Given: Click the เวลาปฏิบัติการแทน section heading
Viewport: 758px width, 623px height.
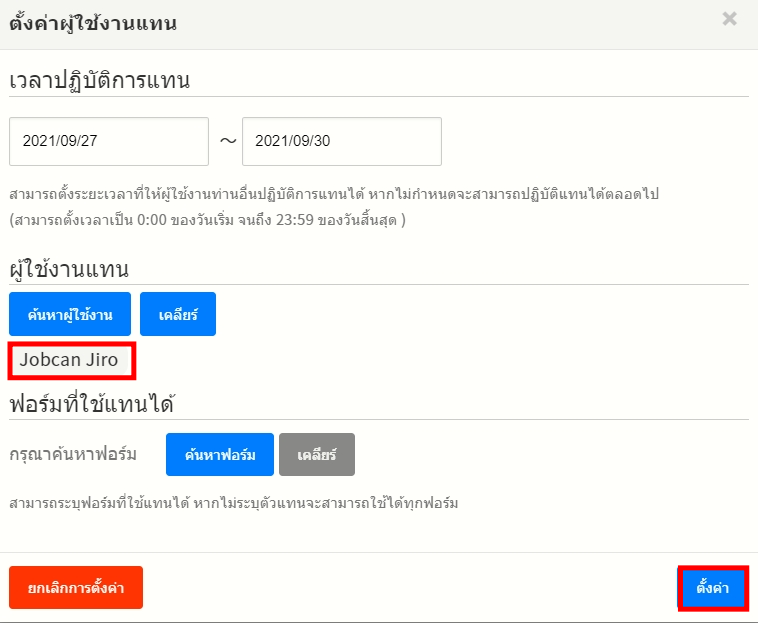Looking at the screenshot, I should point(100,80).
